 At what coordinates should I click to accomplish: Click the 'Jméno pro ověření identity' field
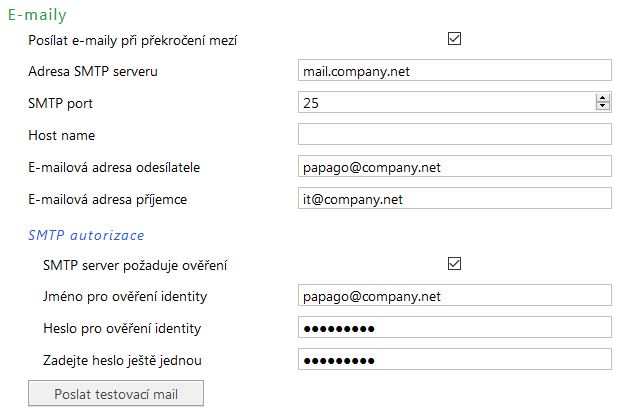(x=454, y=296)
